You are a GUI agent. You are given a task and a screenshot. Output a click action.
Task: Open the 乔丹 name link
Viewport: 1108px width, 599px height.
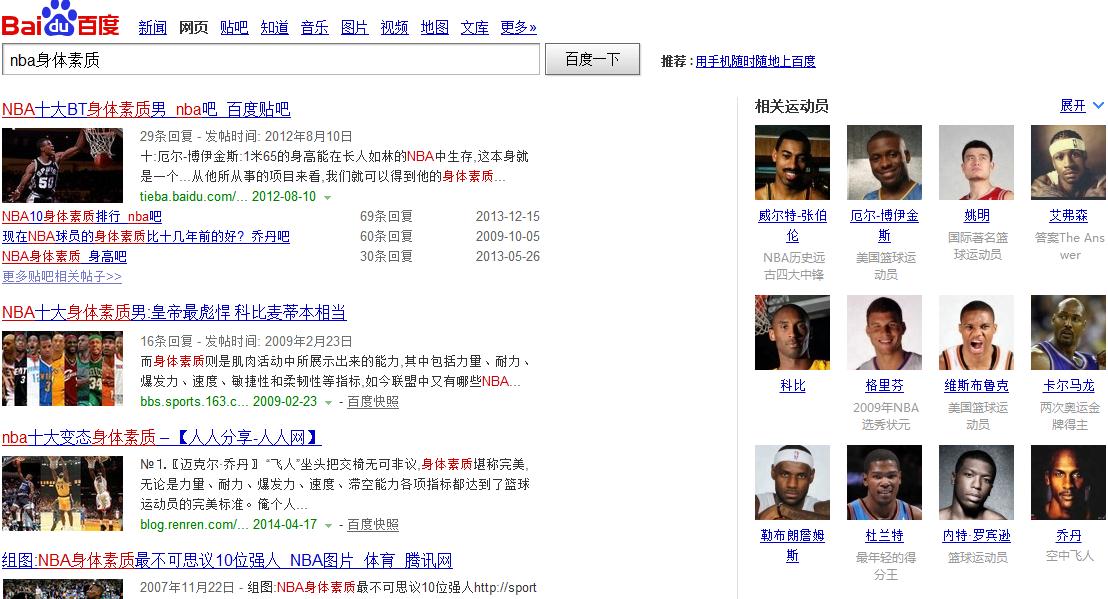(x=1068, y=535)
